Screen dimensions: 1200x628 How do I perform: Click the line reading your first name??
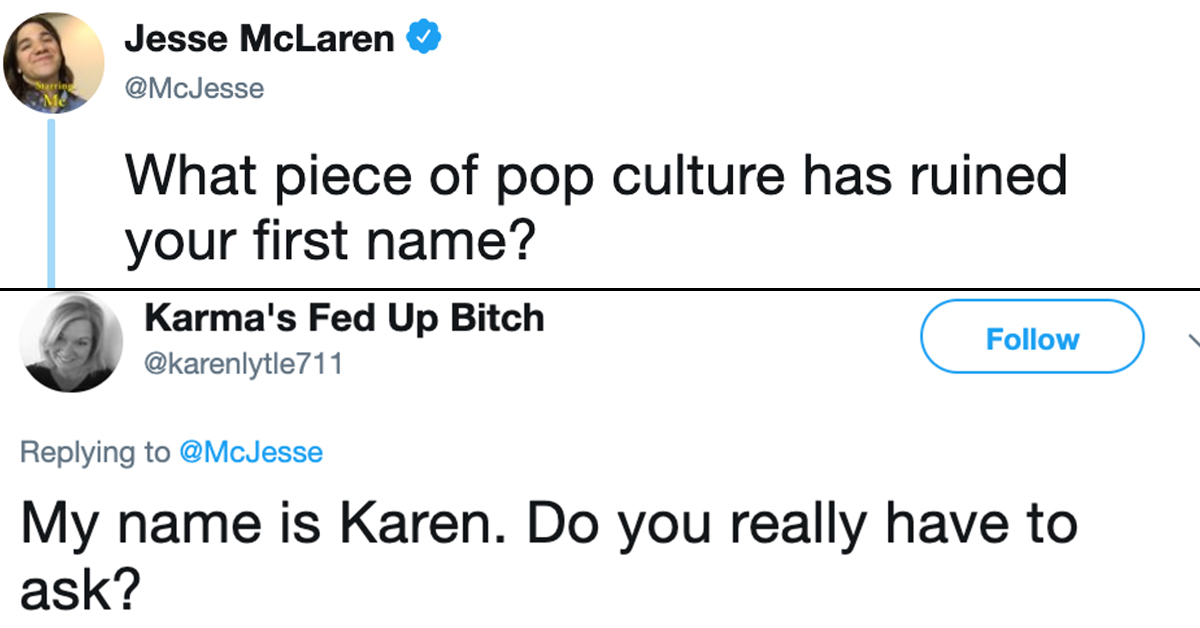point(326,243)
